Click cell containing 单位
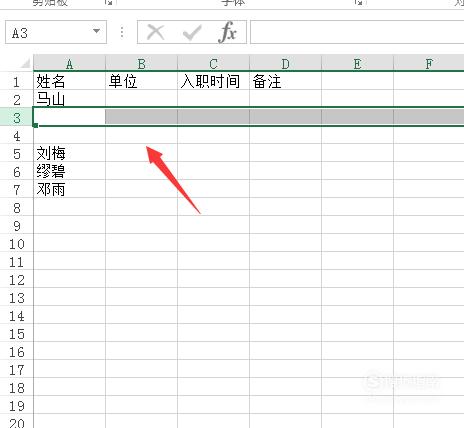 [141, 82]
